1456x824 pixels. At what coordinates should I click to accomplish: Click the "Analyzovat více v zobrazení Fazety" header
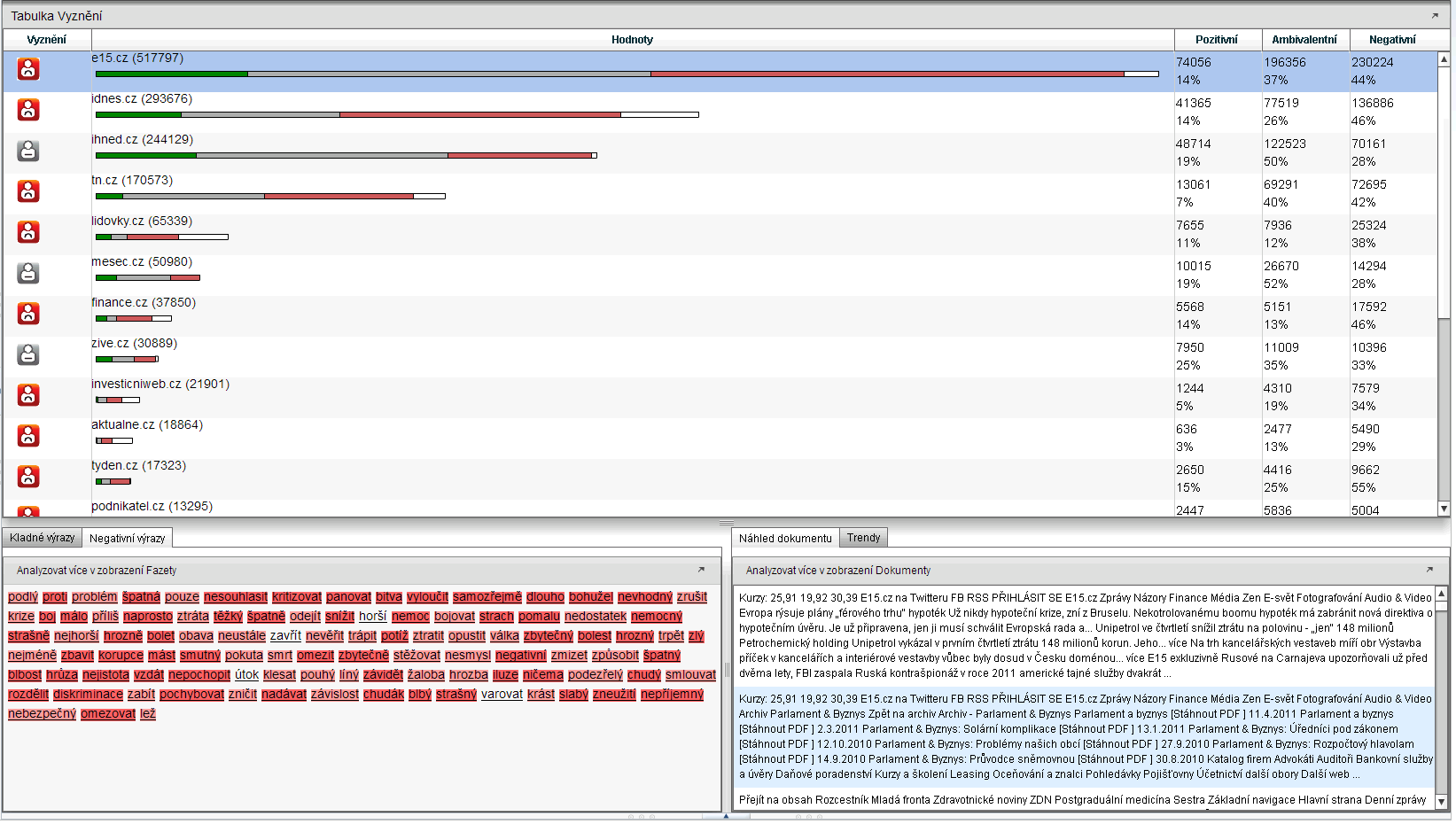point(97,571)
